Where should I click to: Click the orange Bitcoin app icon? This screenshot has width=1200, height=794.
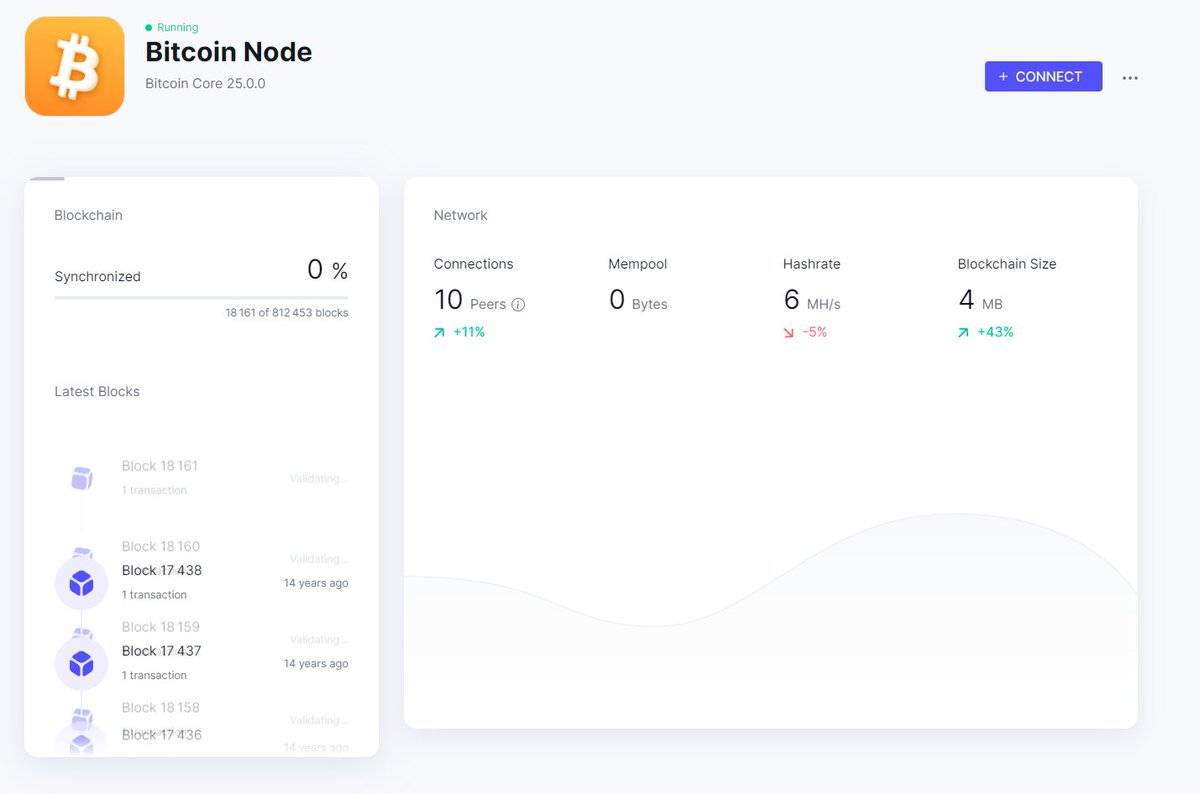pyautogui.click(x=75, y=66)
